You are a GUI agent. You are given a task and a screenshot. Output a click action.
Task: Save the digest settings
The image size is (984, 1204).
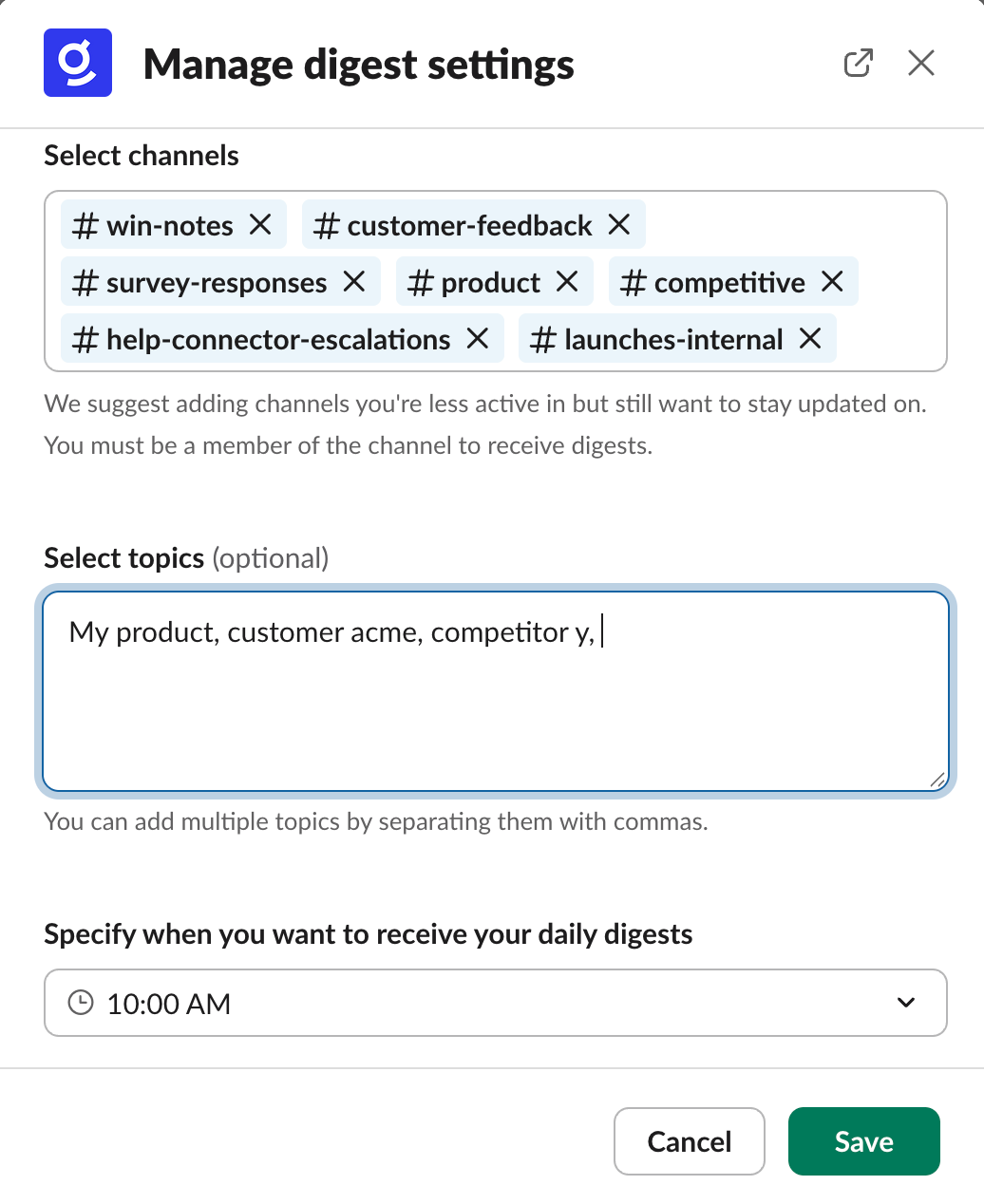click(863, 1141)
